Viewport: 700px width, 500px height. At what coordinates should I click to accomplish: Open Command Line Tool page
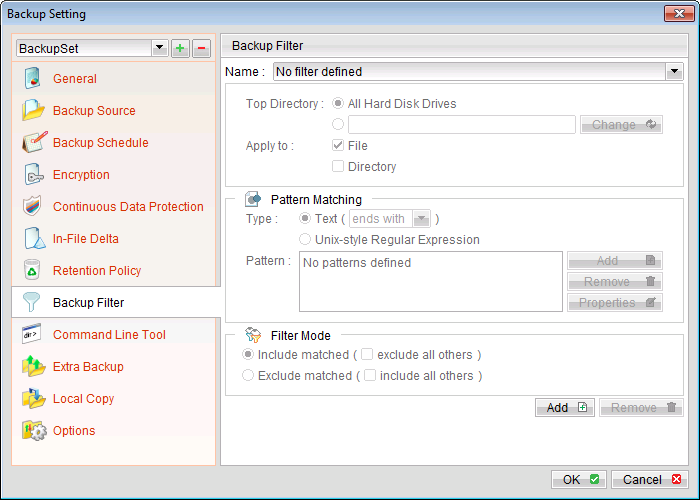click(x=109, y=335)
